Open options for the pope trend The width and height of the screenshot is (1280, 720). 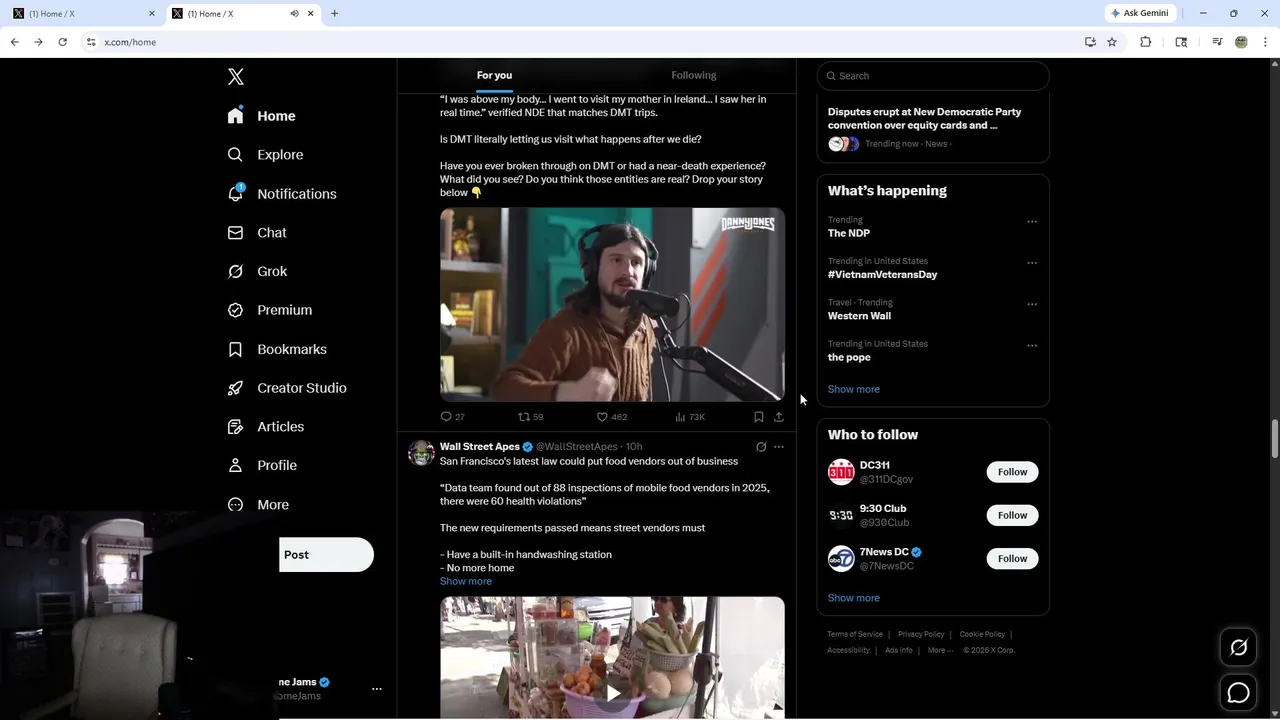(1032, 346)
